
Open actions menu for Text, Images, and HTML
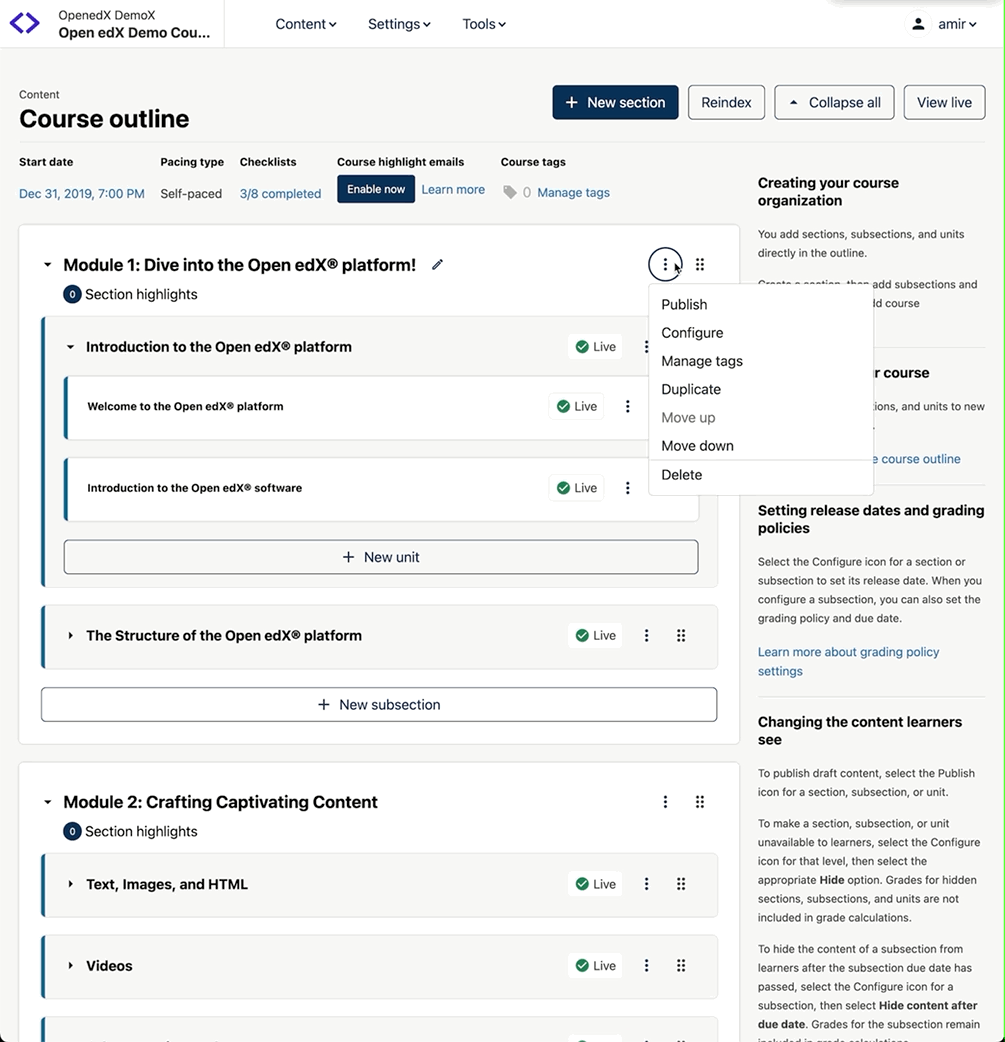pyautogui.click(x=647, y=884)
